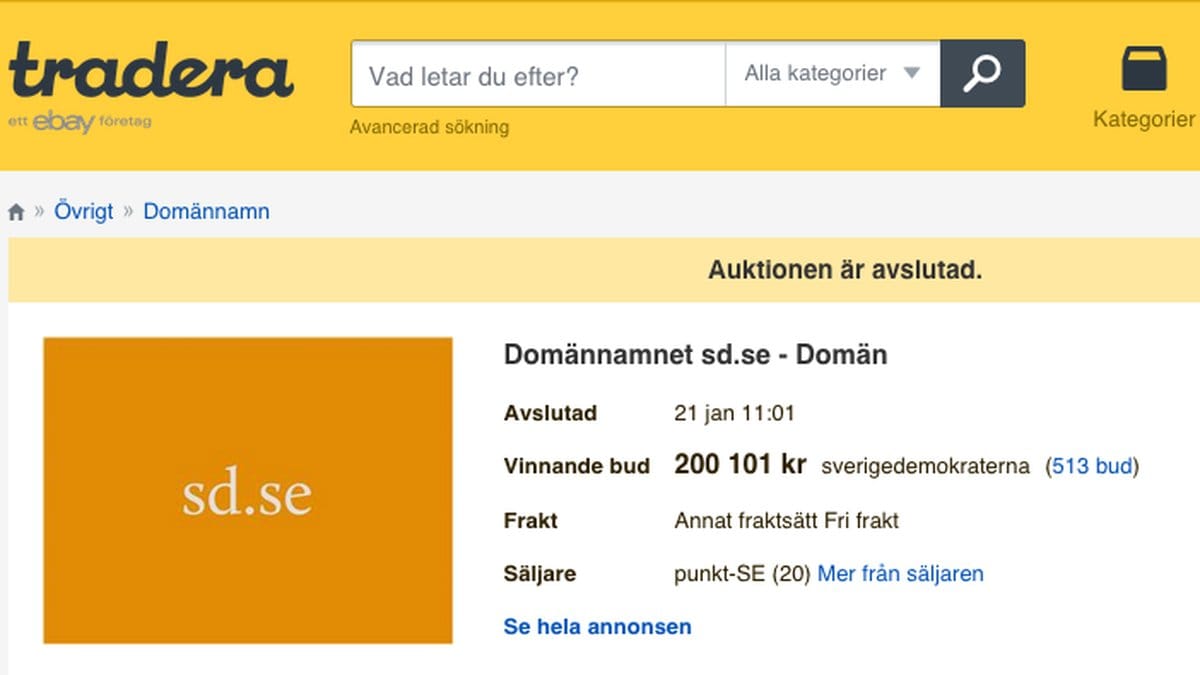Click the orange sd.se listing image
This screenshot has width=1200, height=675.
(248, 490)
